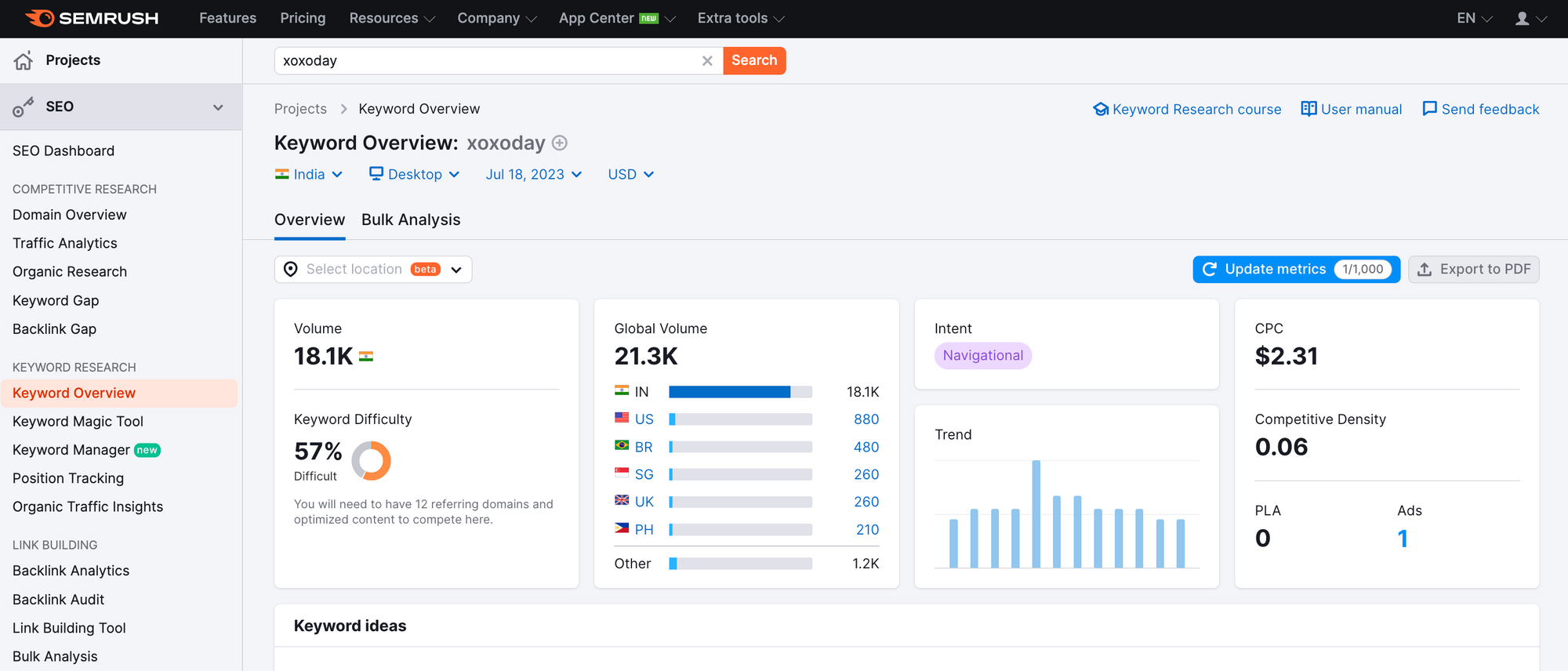Click the desktop monitor icon

376,173
